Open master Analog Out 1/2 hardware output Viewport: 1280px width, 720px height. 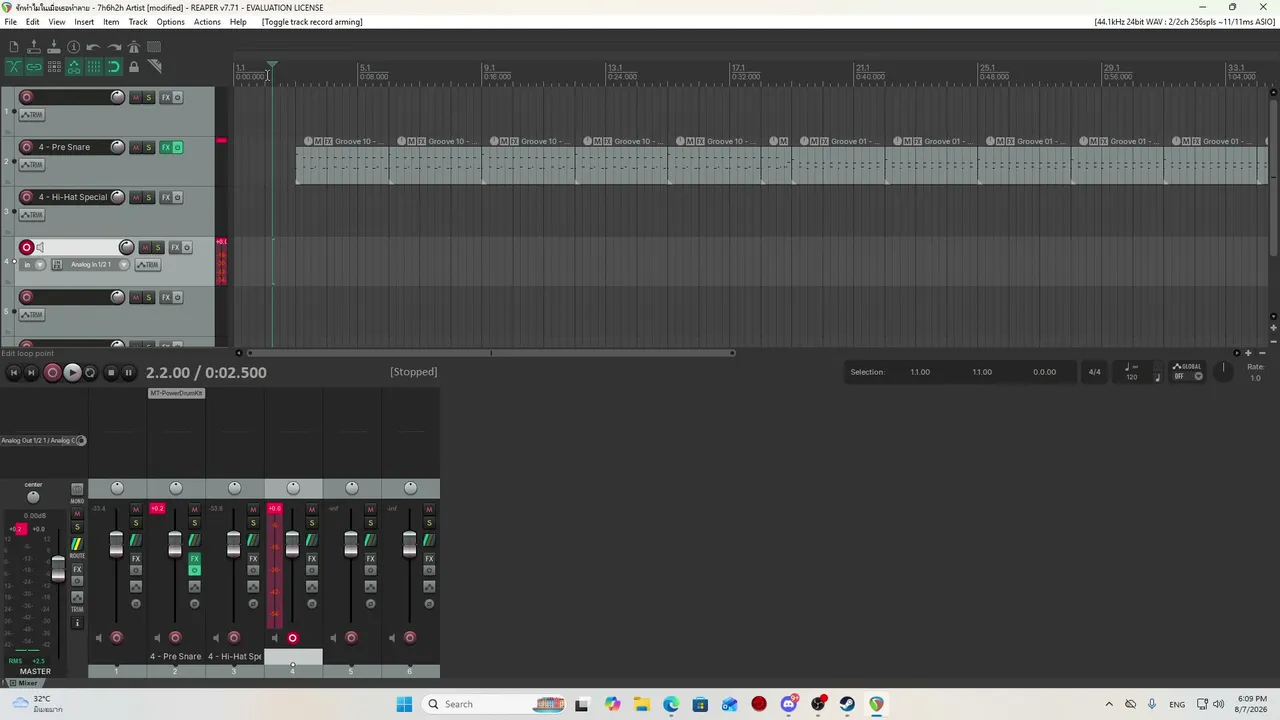tap(40, 440)
